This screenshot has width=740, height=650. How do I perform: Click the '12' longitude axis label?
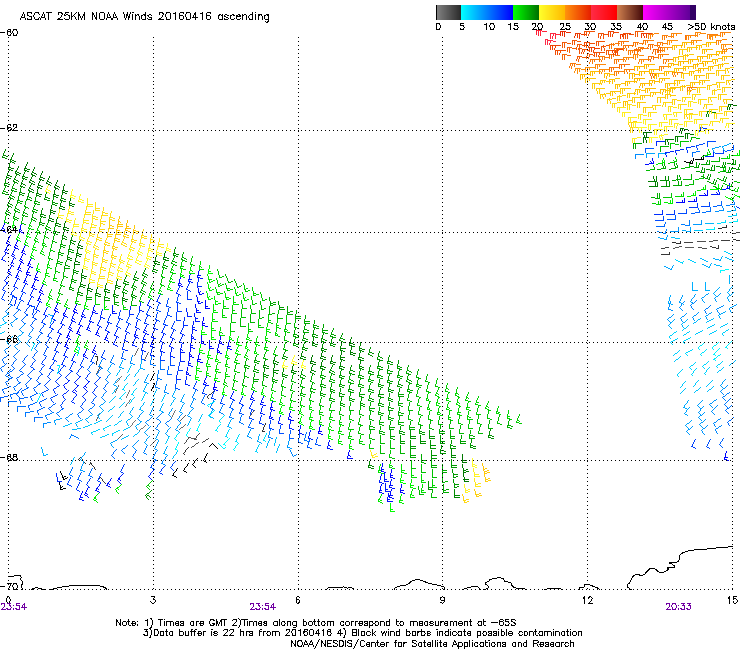point(588,600)
